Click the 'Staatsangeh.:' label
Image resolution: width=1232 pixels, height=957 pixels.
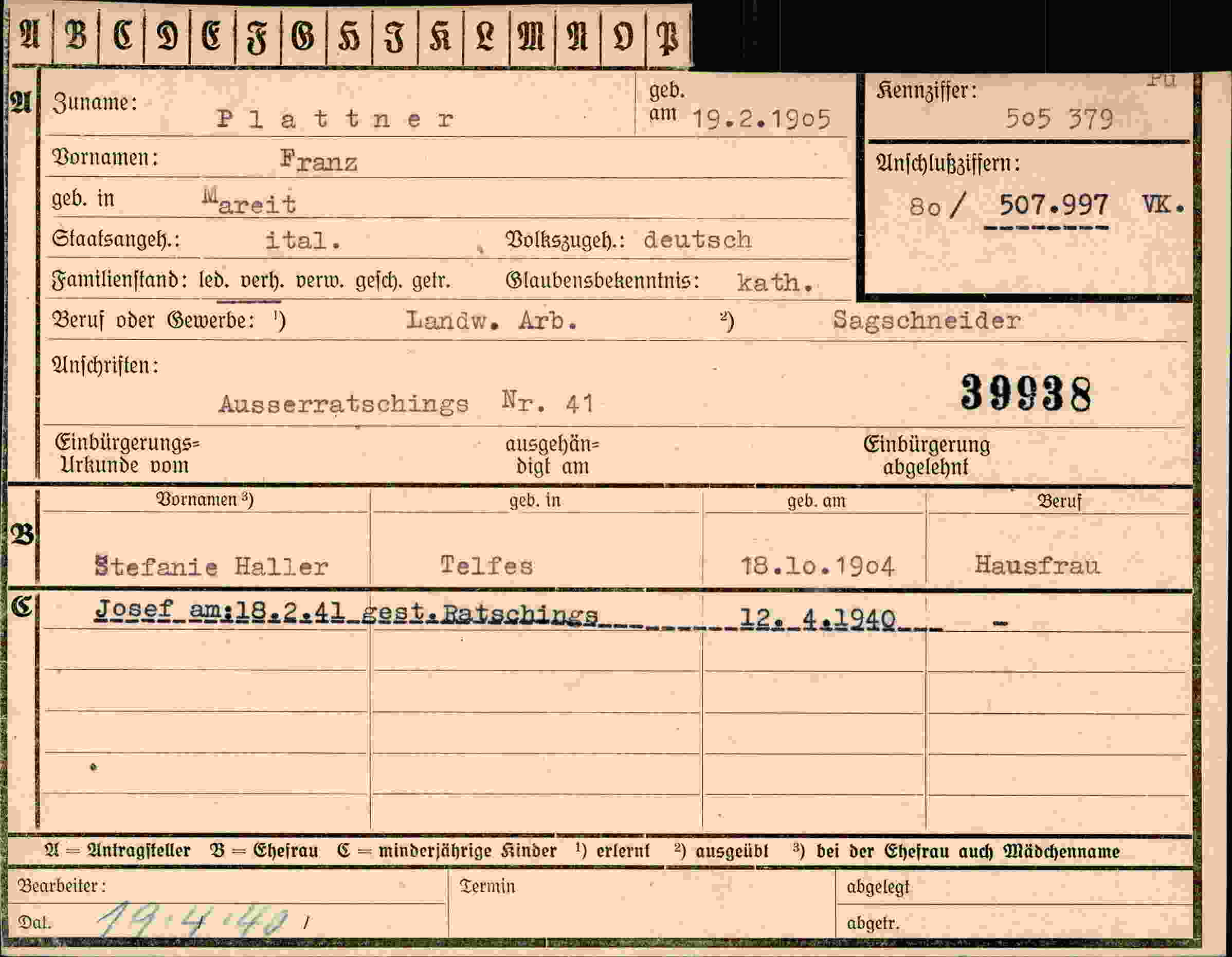116,239
